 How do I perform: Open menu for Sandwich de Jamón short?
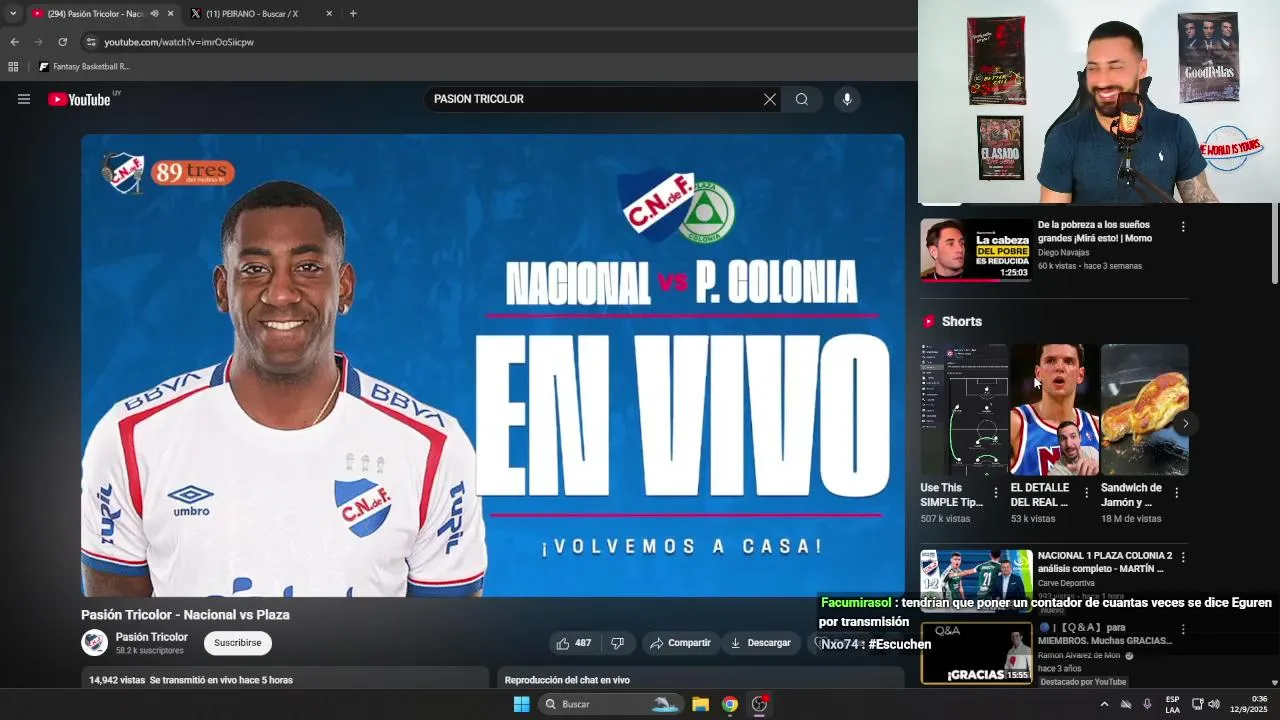click(x=1176, y=493)
